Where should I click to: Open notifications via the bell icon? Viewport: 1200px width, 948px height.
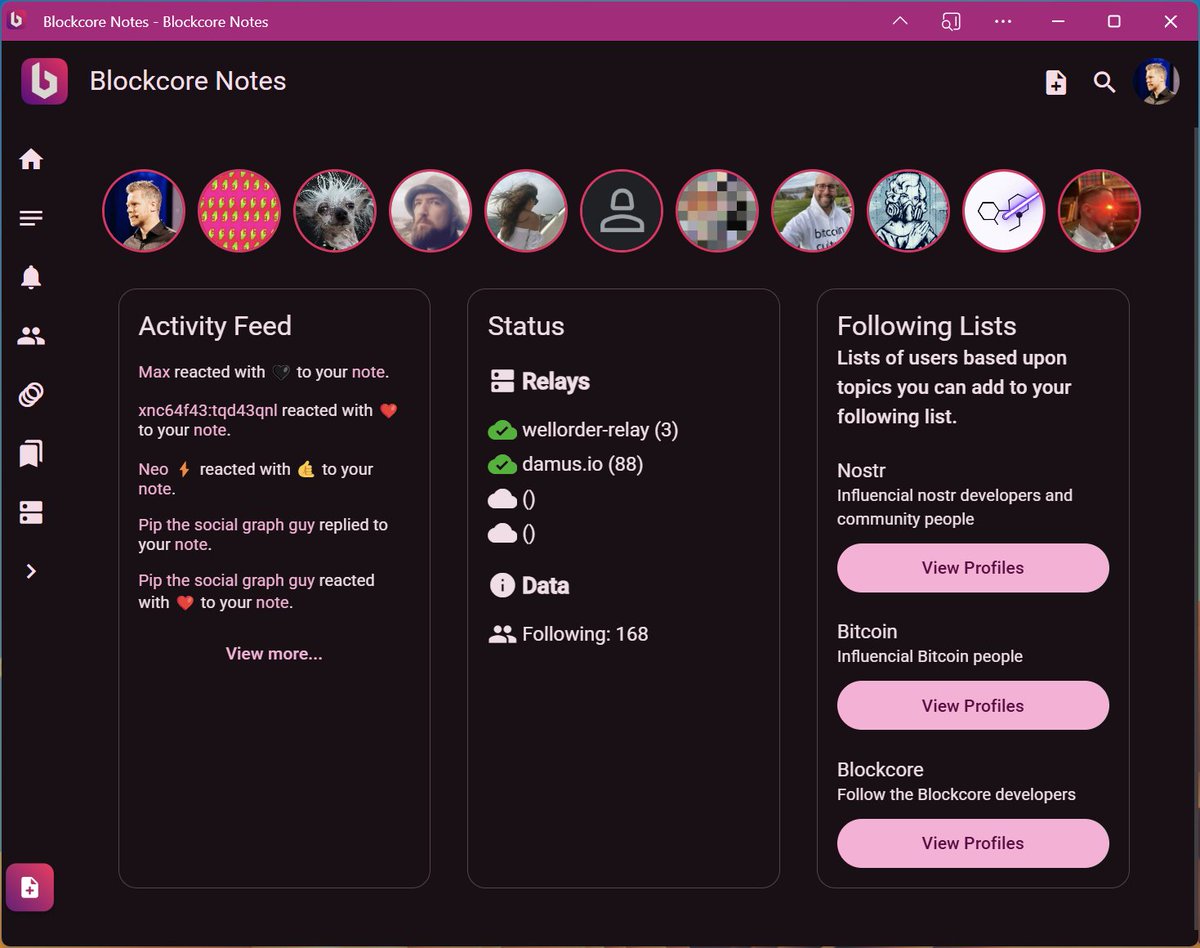point(30,276)
